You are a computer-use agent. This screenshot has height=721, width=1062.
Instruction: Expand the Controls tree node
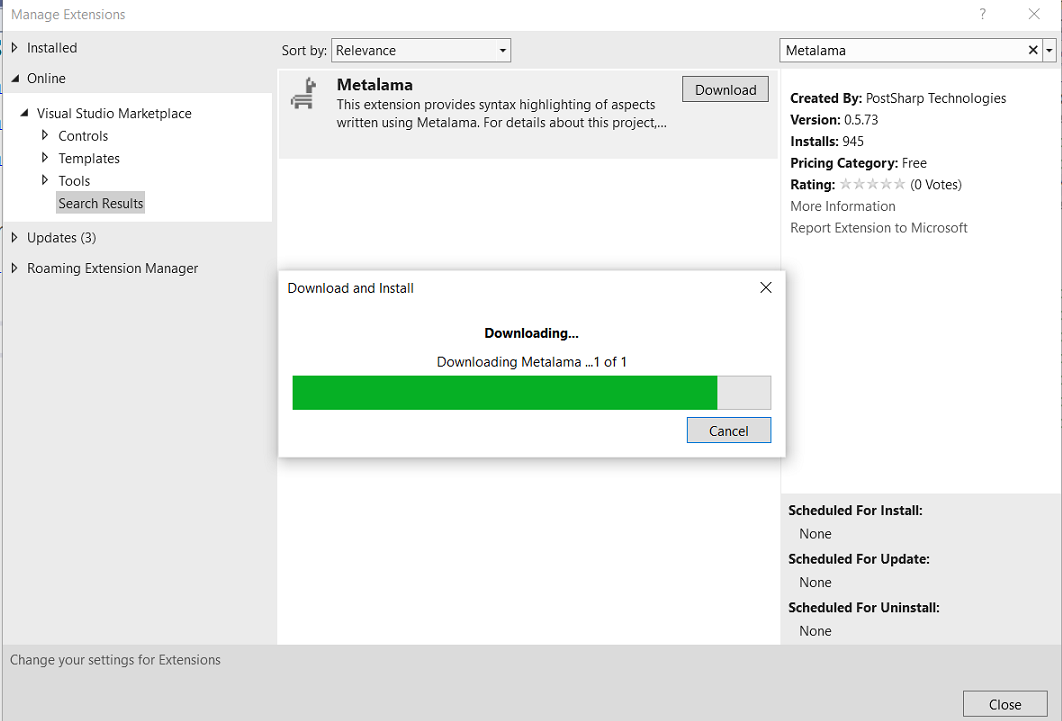pyautogui.click(x=45, y=135)
